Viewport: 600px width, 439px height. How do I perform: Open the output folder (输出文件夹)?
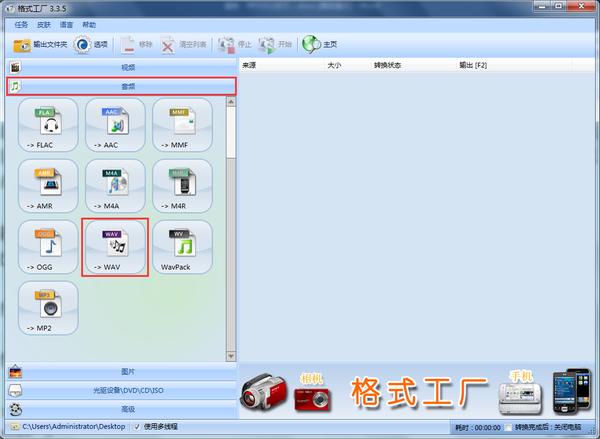coord(40,45)
